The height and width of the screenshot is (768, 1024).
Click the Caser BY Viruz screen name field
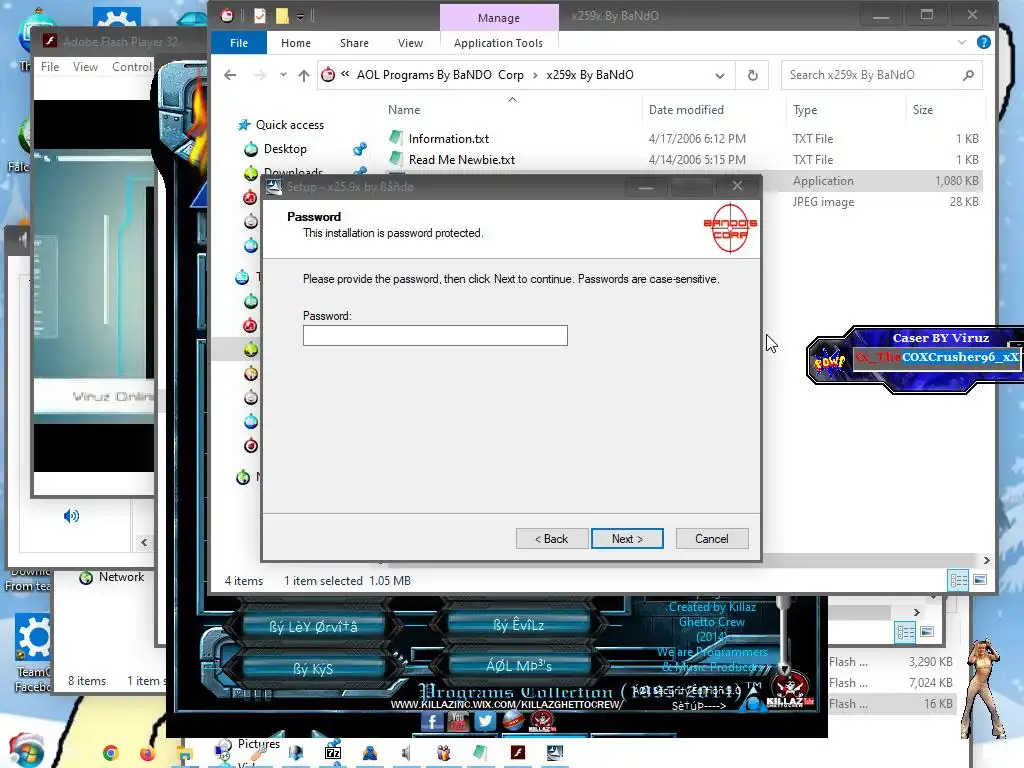936,357
